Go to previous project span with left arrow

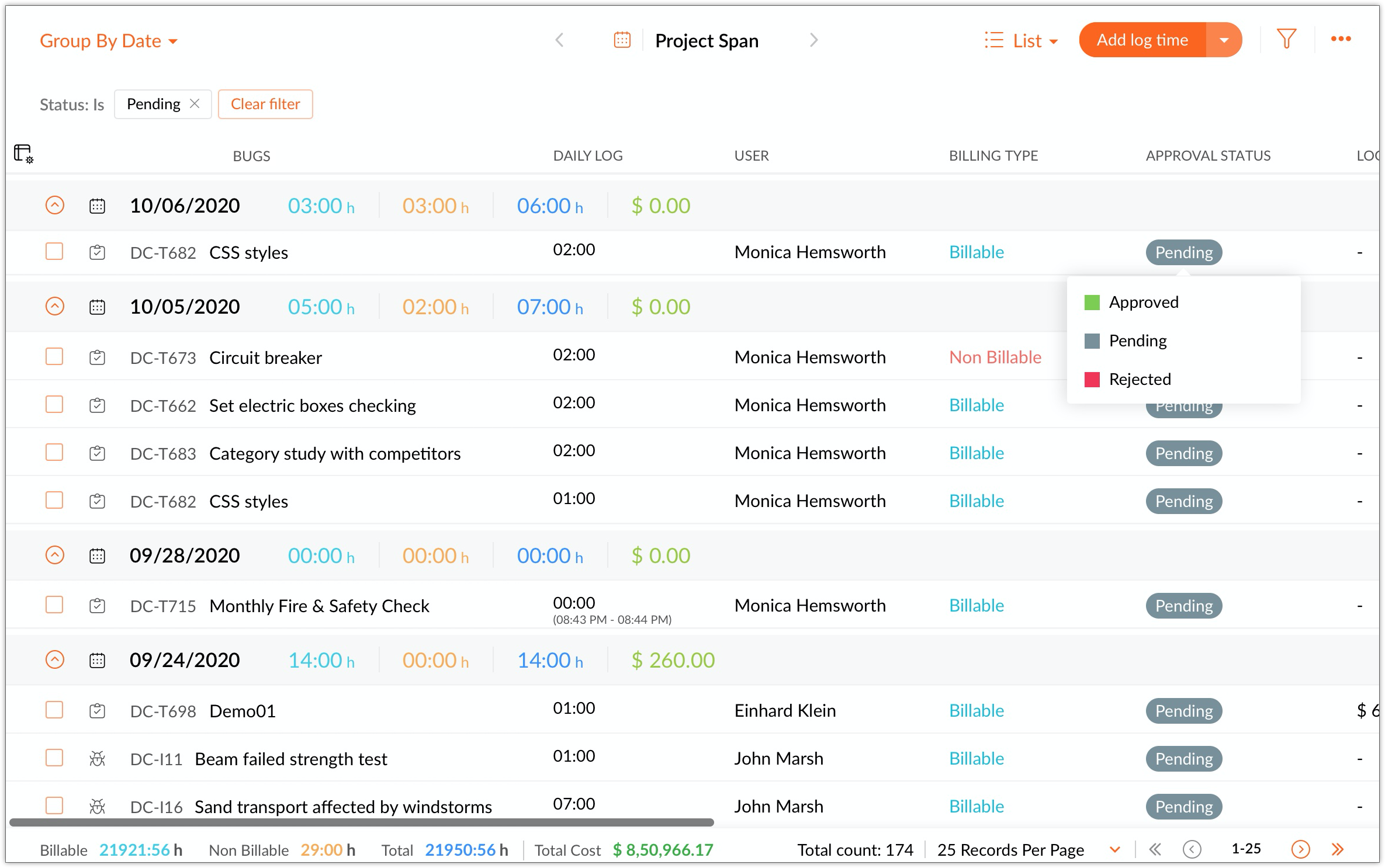pos(559,40)
